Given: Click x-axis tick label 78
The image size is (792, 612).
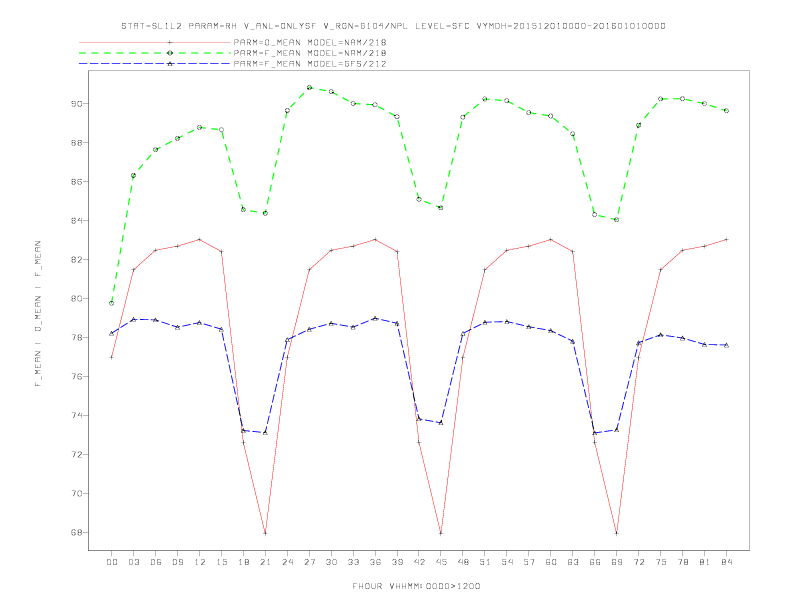Looking at the screenshot, I should pos(683,562).
